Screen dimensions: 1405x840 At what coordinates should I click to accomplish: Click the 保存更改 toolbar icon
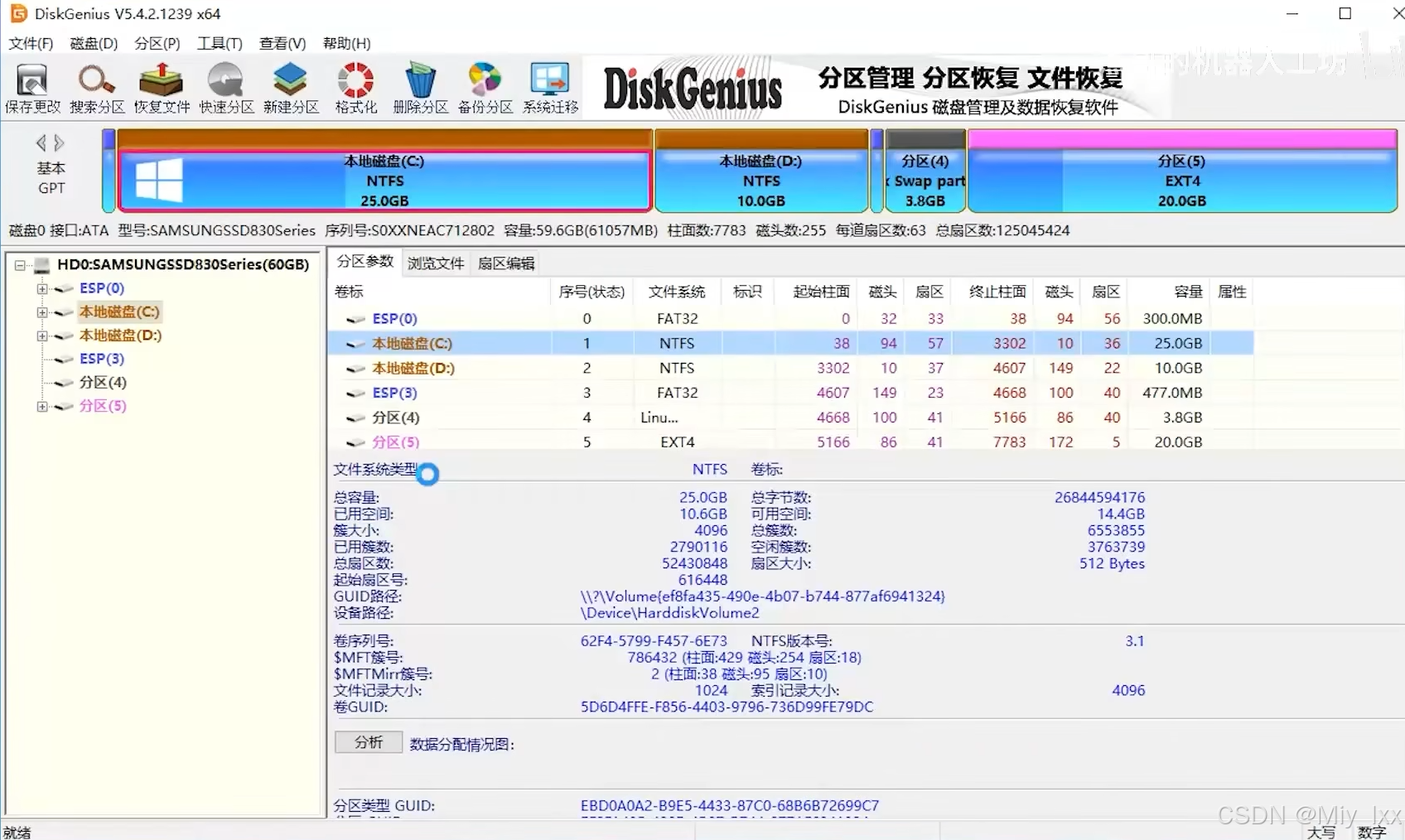tap(32, 88)
